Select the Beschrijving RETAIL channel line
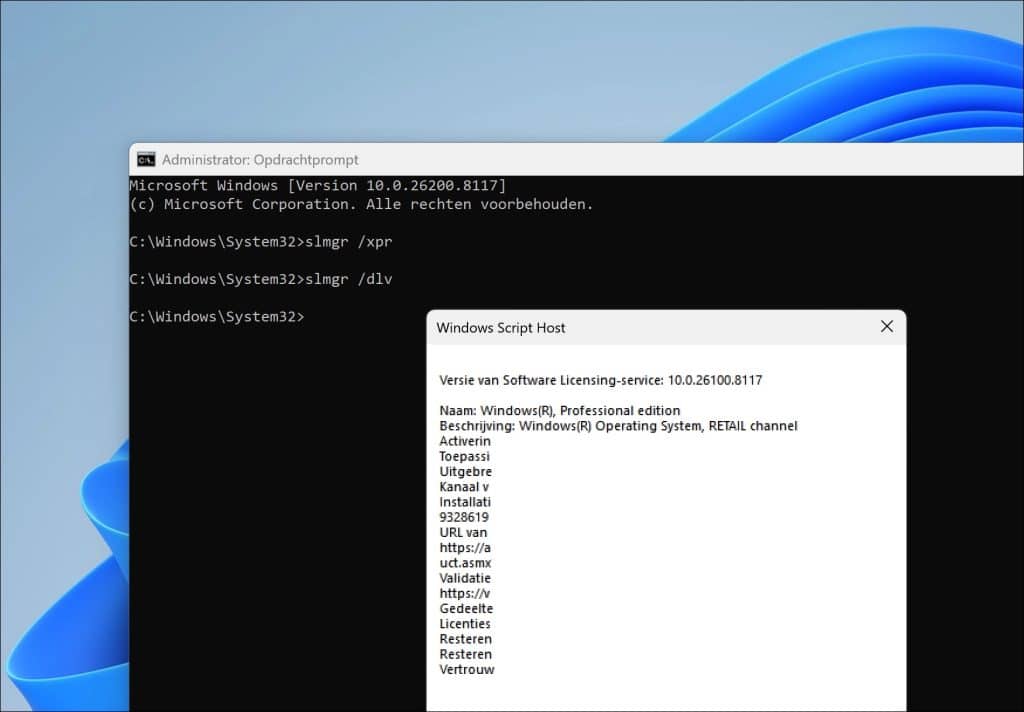The image size is (1024, 712). point(618,426)
